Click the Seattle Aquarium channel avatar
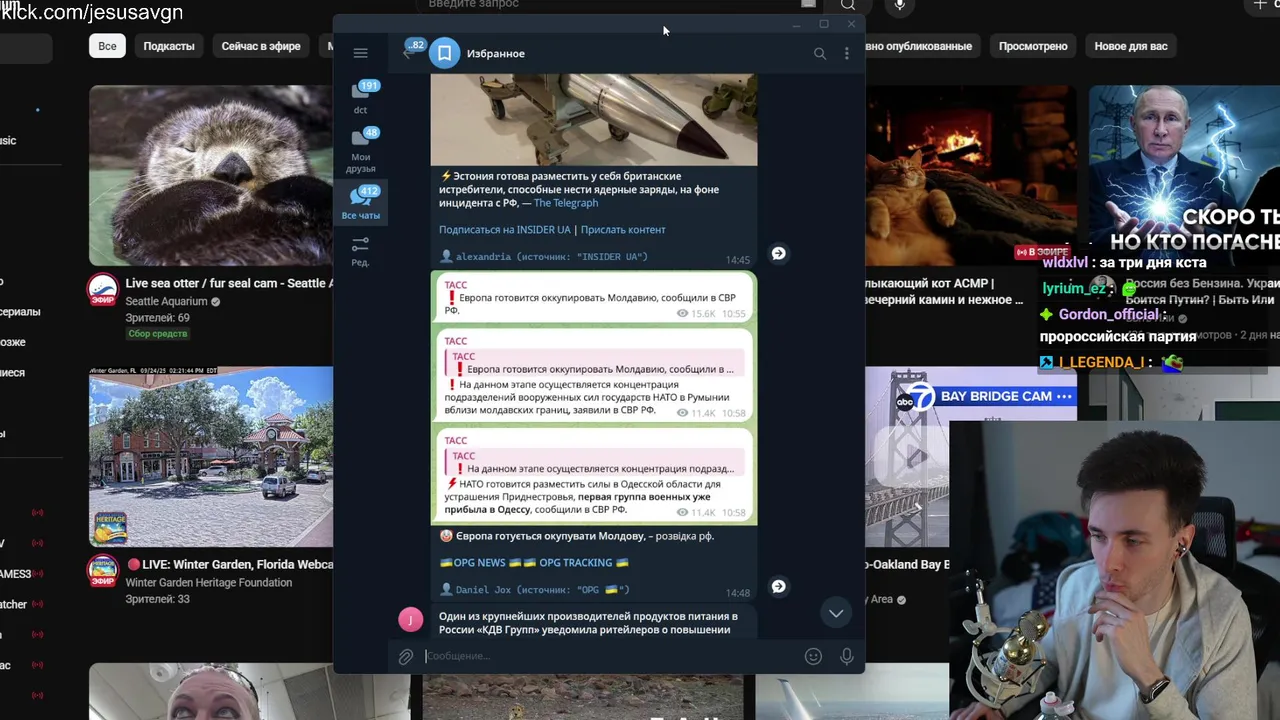This screenshot has width=1280, height=720. click(102, 289)
